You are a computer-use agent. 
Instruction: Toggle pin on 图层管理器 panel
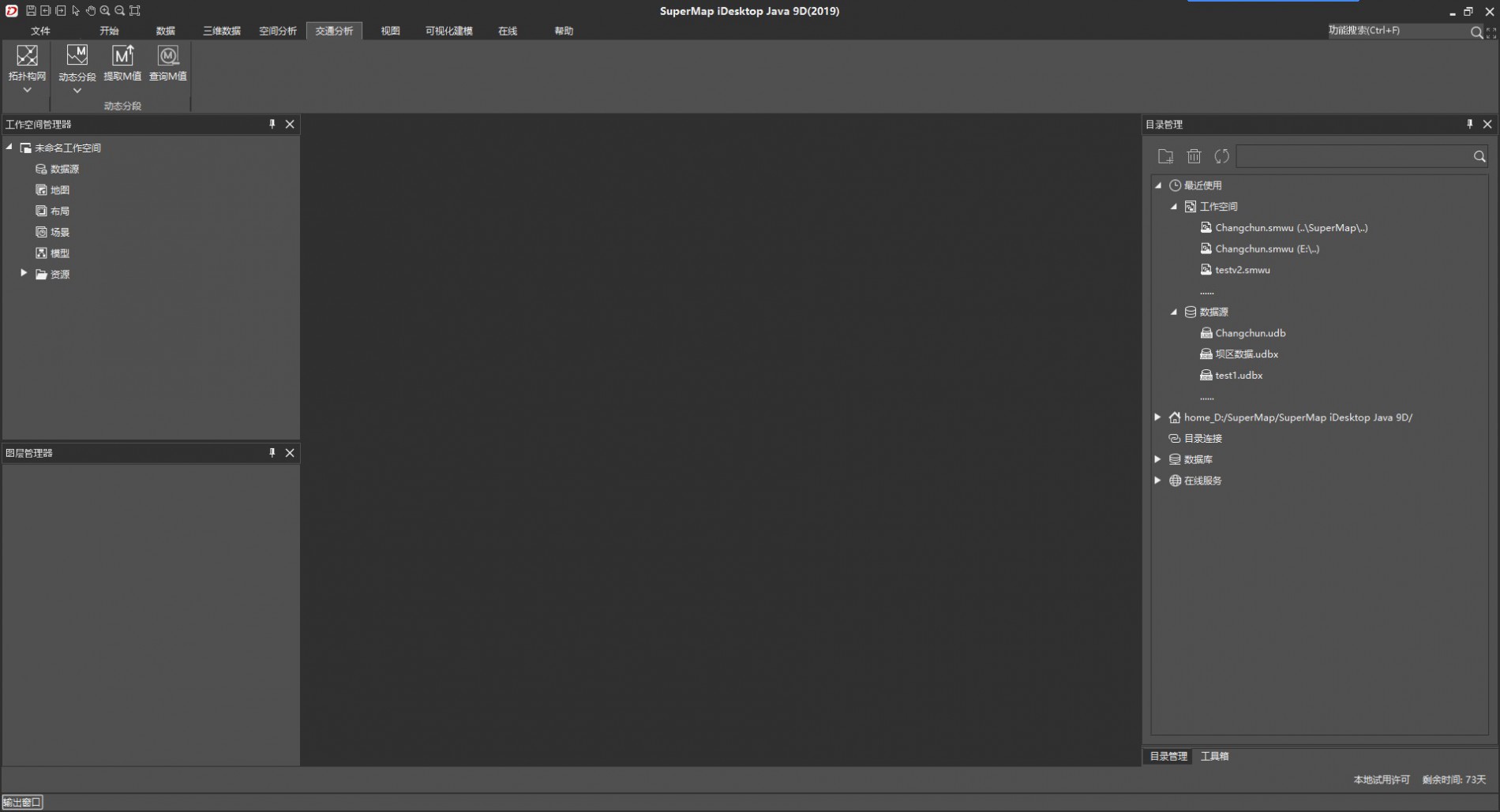tap(272, 453)
